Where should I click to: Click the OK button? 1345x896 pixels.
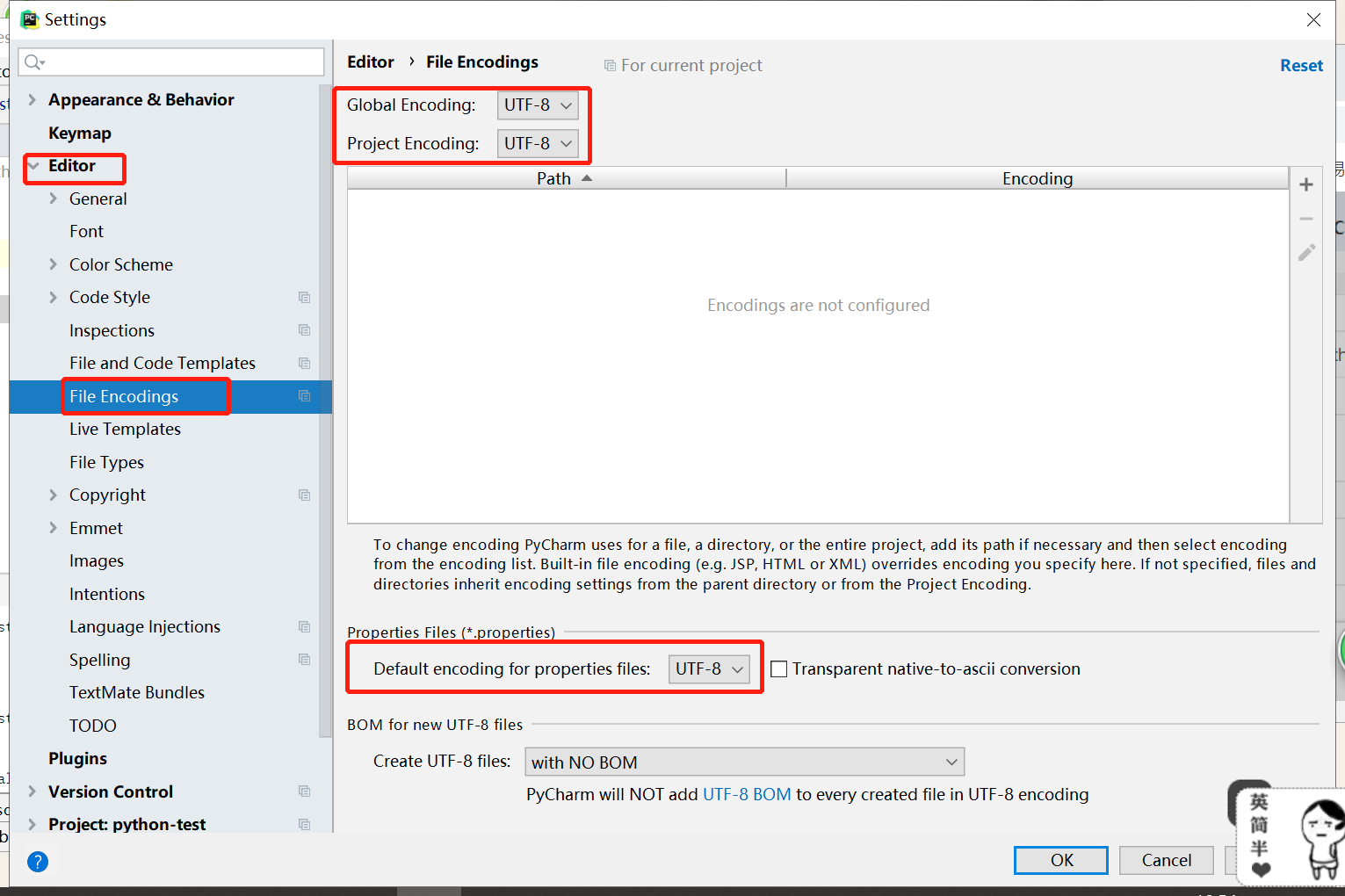[x=1061, y=861]
